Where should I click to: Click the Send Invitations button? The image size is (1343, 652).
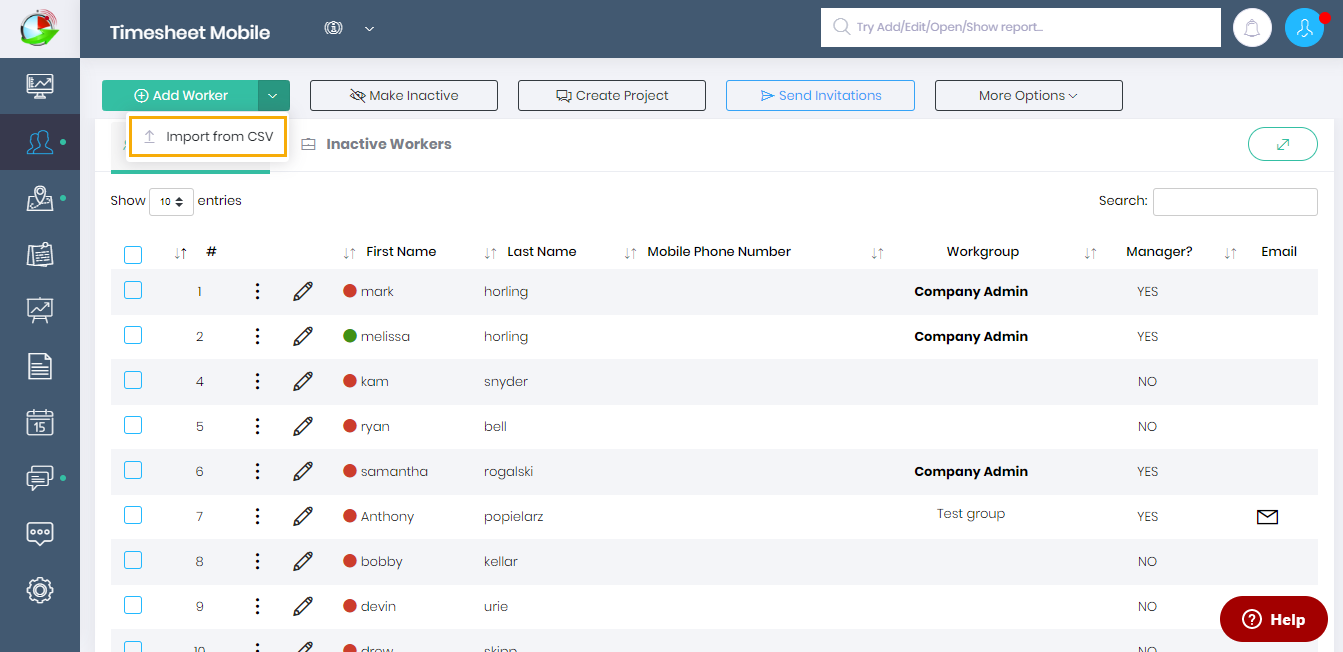(x=820, y=96)
